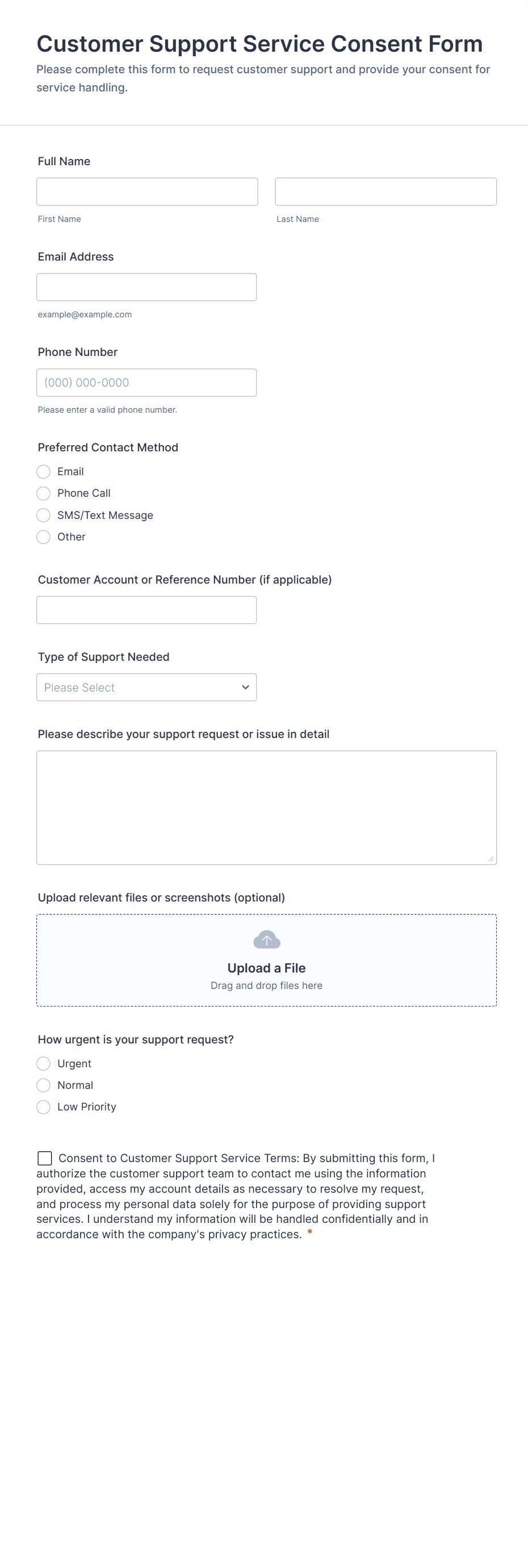Choose the Low Priority radio option
Screen dimensions: 528x1568
click(43, 1106)
